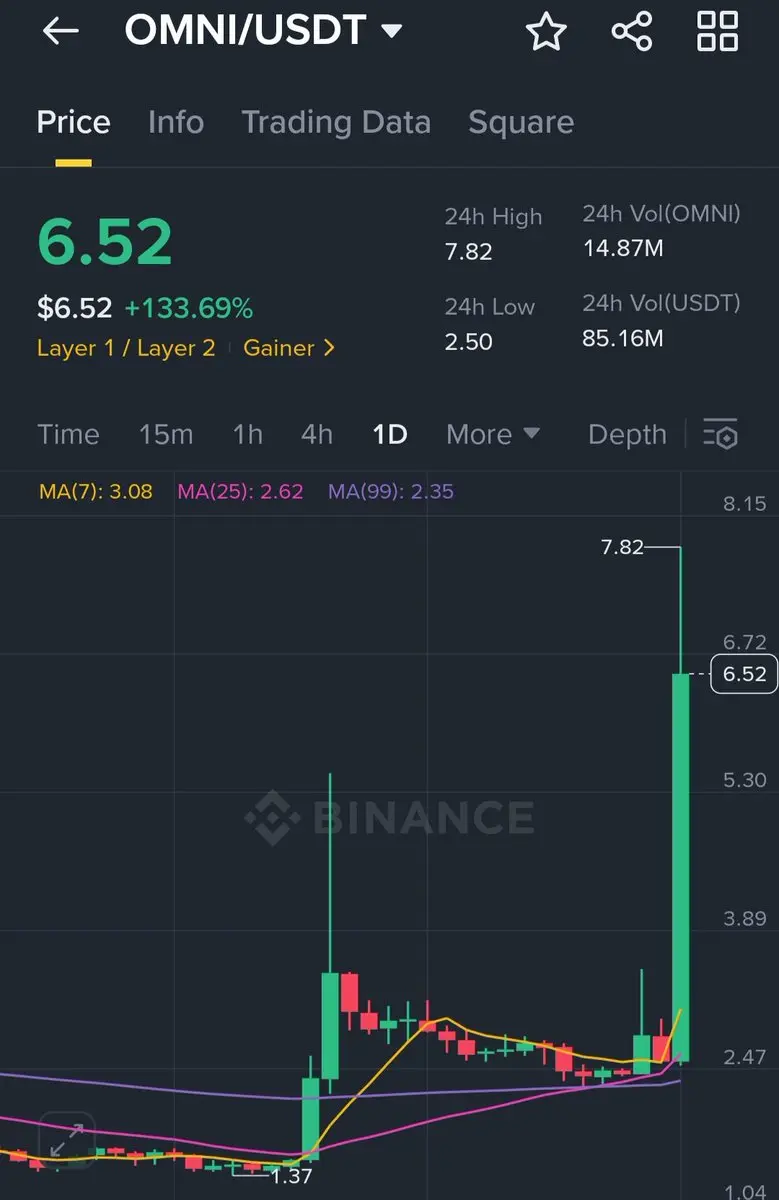Image resolution: width=779 pixels, height=1200 pixels.
Task: Select the 1D chart interval
Action: tap(390, 434)
